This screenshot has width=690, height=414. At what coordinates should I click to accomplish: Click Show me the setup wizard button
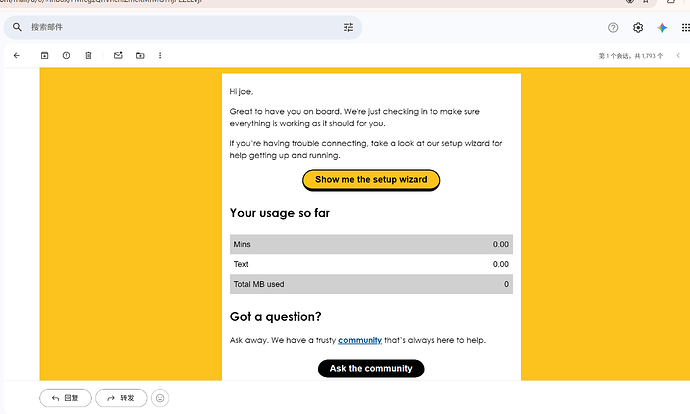[x=371, y=180]
